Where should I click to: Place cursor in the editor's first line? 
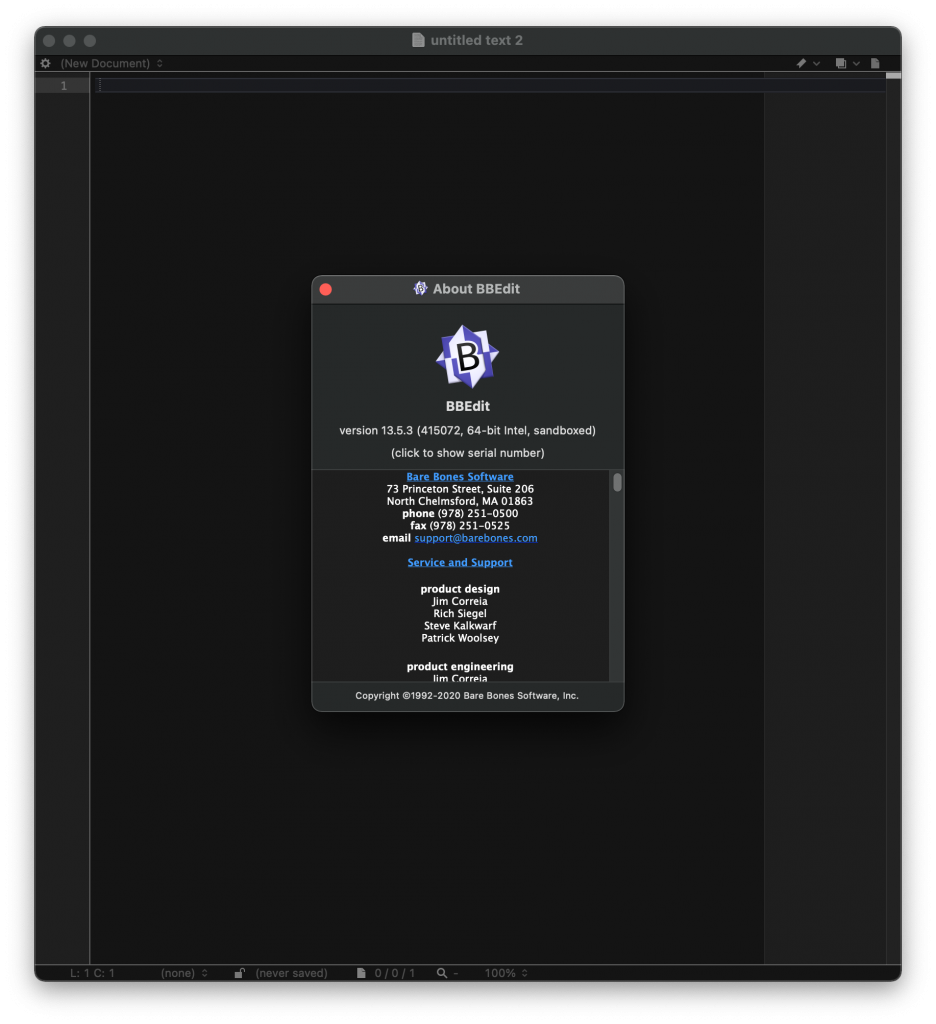click(490, 86)
